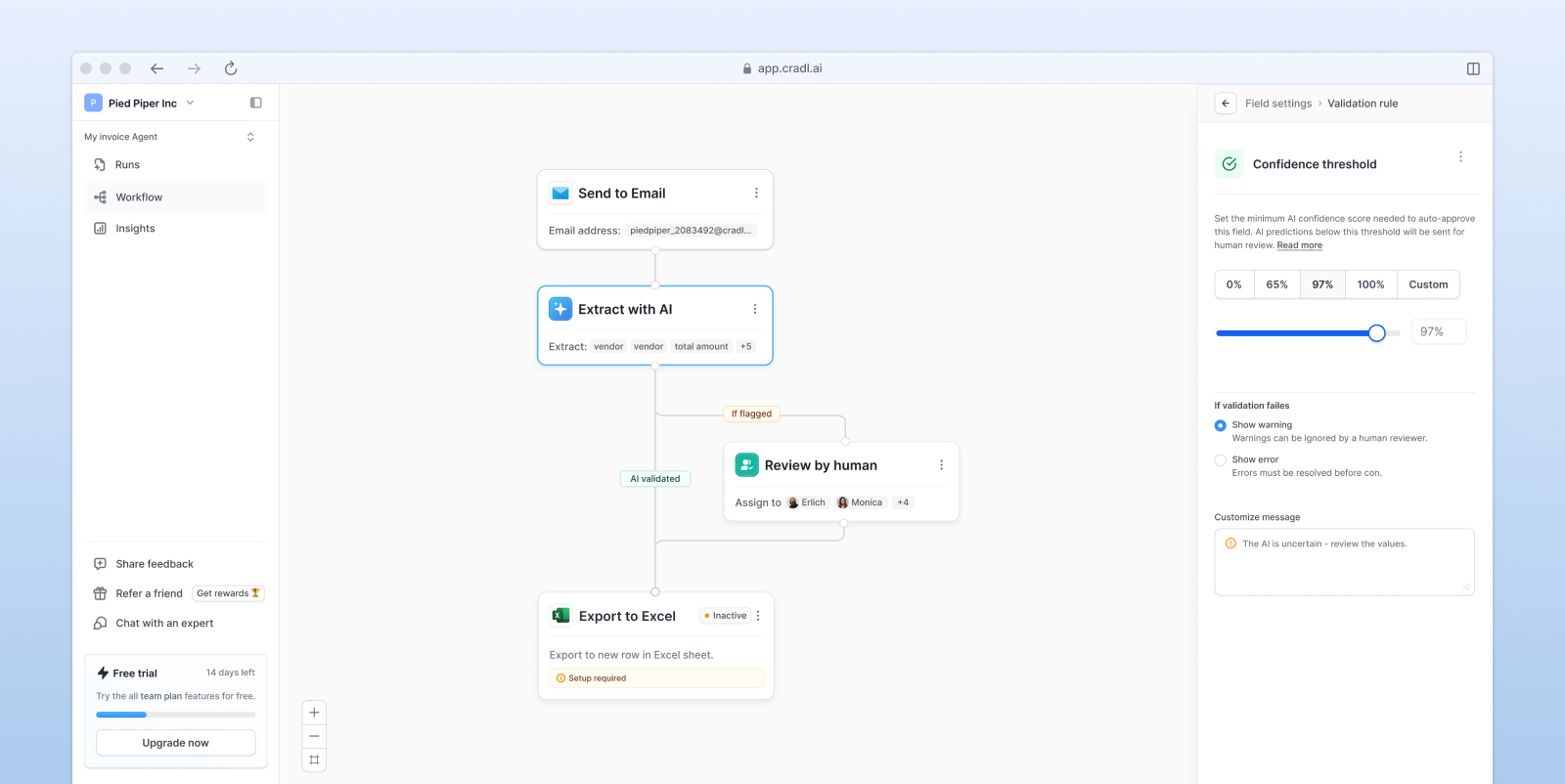1565x784 pixels.
Task: Open the Workflow page
Action: click(175, 197)
